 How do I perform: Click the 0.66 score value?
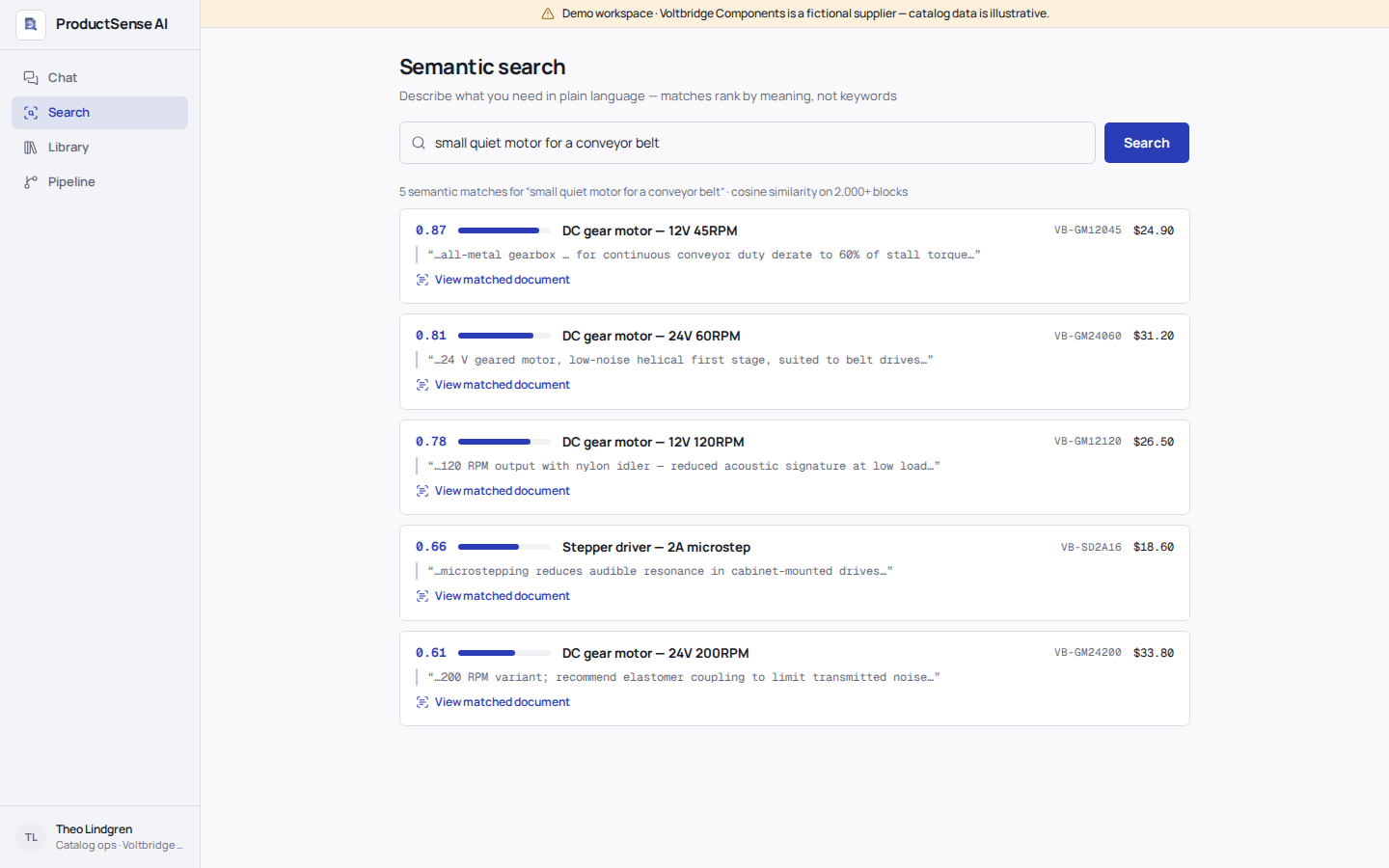click(x=431, y=547)
